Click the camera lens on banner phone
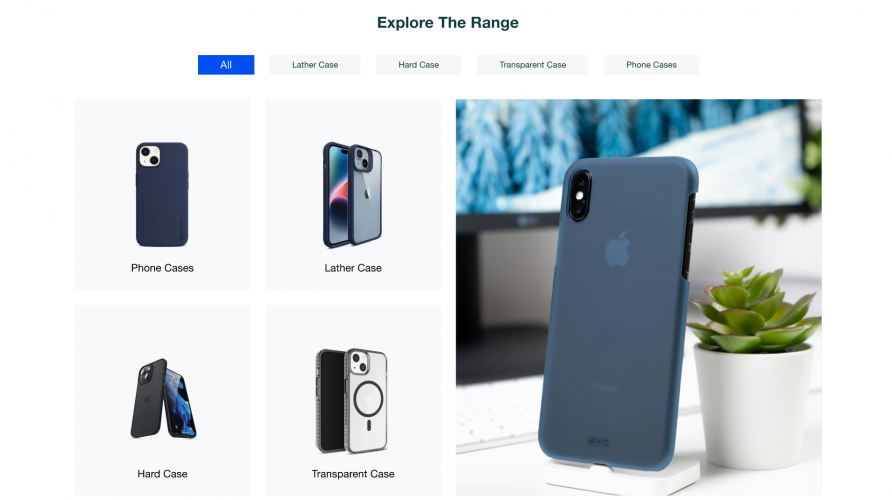 579,196
